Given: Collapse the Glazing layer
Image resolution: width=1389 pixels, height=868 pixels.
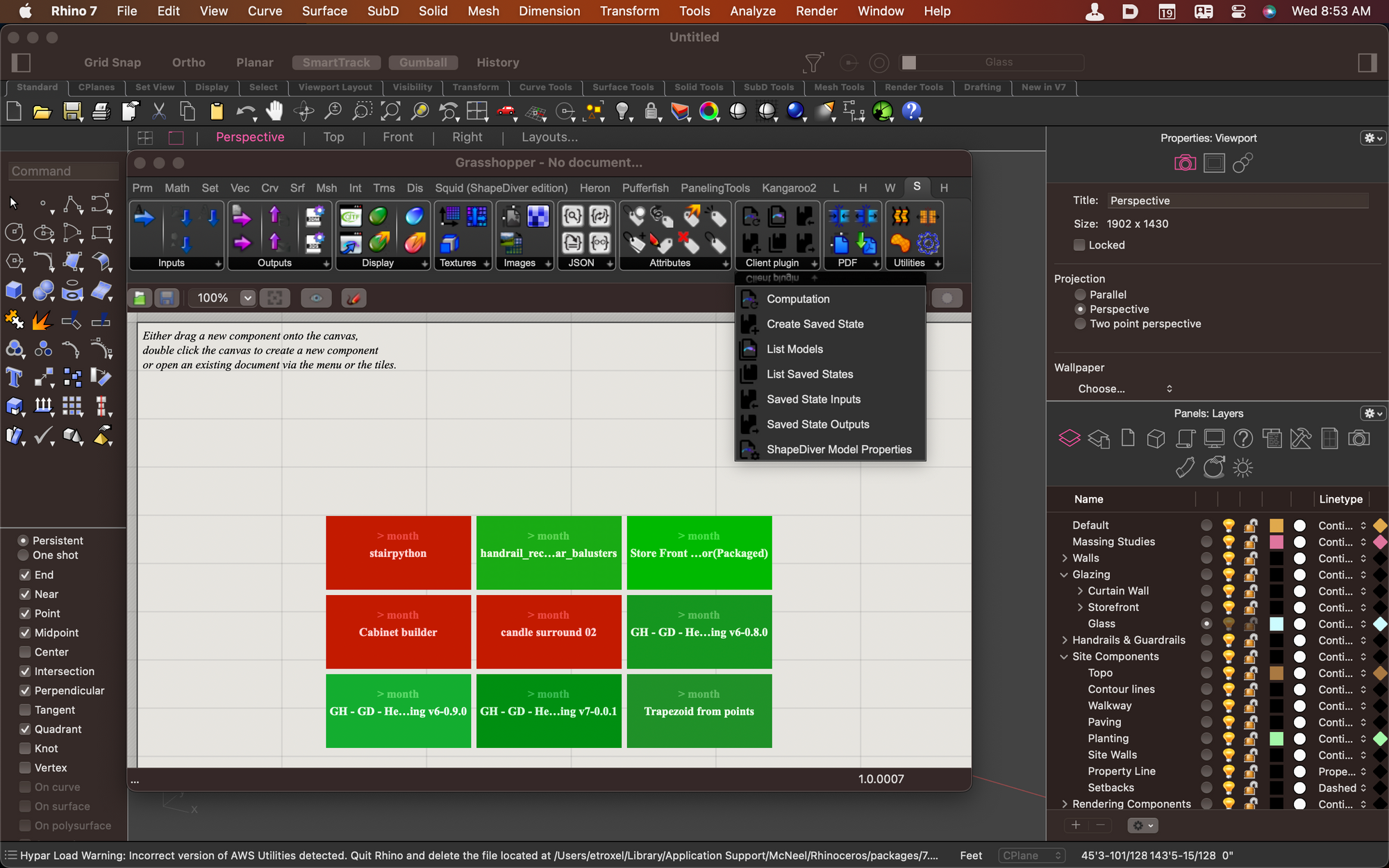Looking at the screenshot, I should pos(1064,574).
